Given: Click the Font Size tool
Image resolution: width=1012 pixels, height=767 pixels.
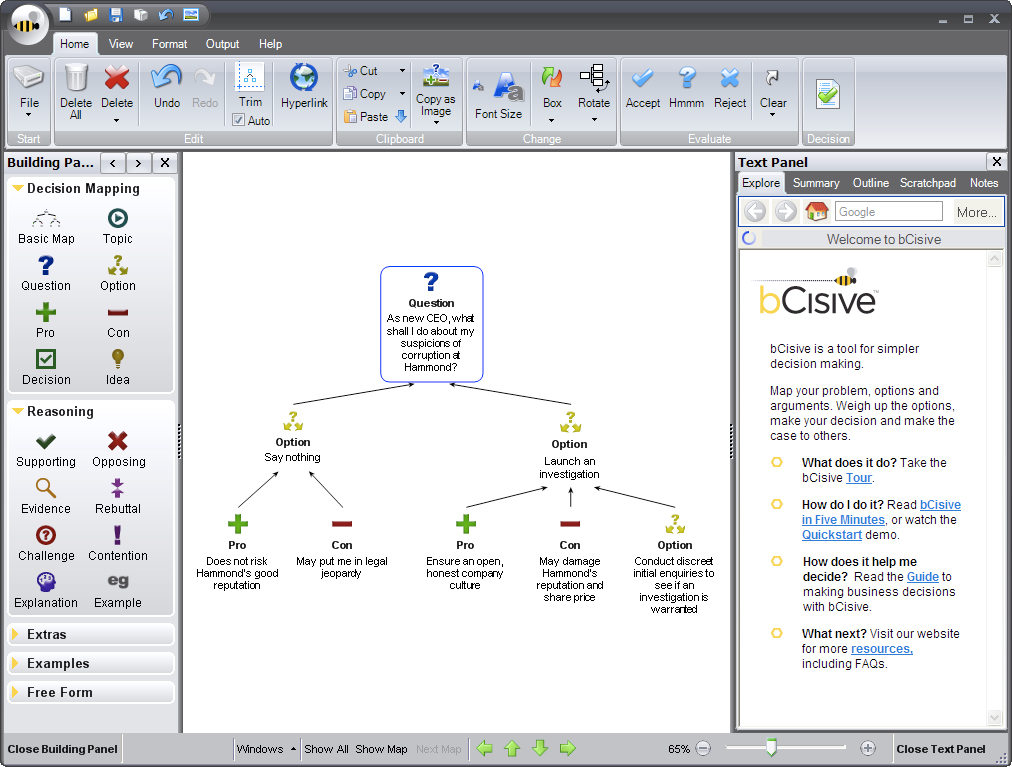Looking at the screenshot, I should (x=498, y=94).
